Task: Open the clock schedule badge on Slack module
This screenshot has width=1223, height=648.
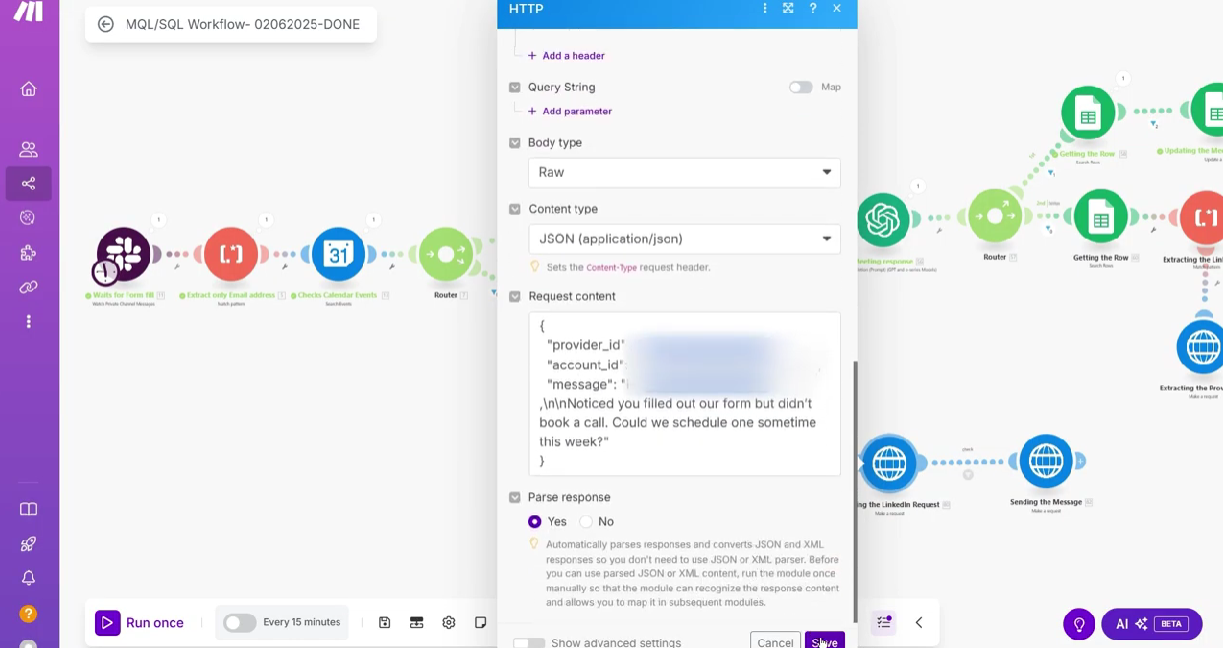Action: tap(105, 272)
